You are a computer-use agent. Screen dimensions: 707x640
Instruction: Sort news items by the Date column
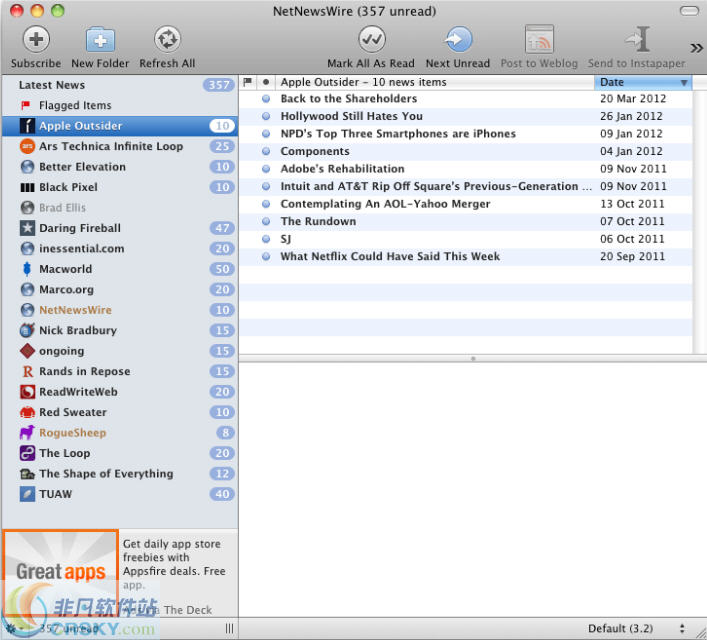click(x=643, y=82)
